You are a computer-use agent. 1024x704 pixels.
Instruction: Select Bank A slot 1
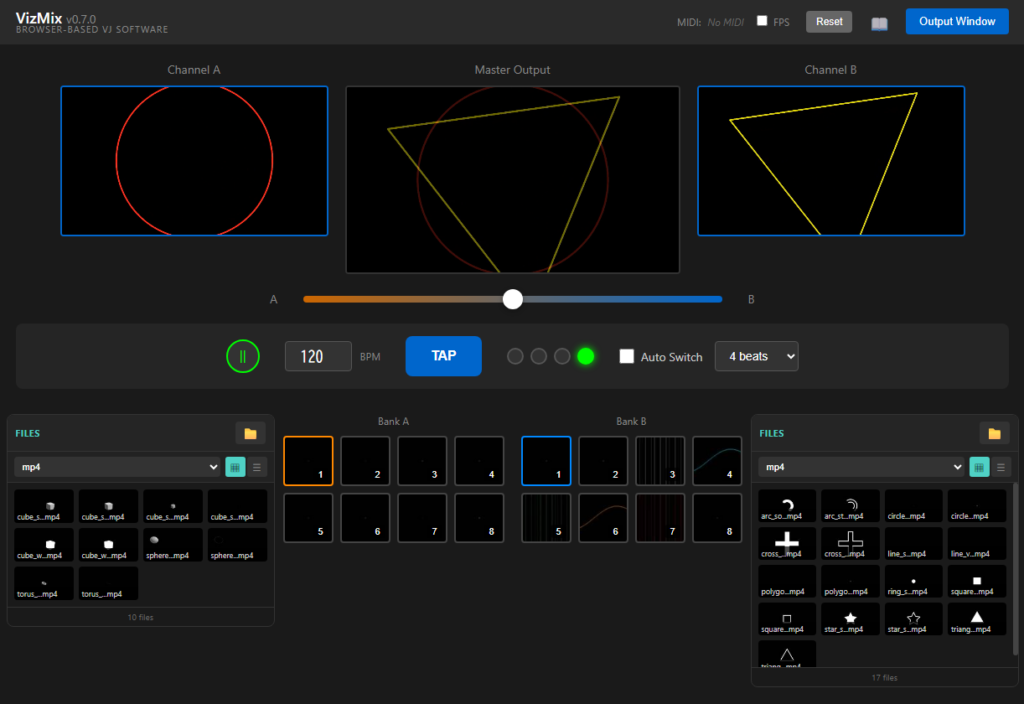pyautogui.click(x=308, y=461)
